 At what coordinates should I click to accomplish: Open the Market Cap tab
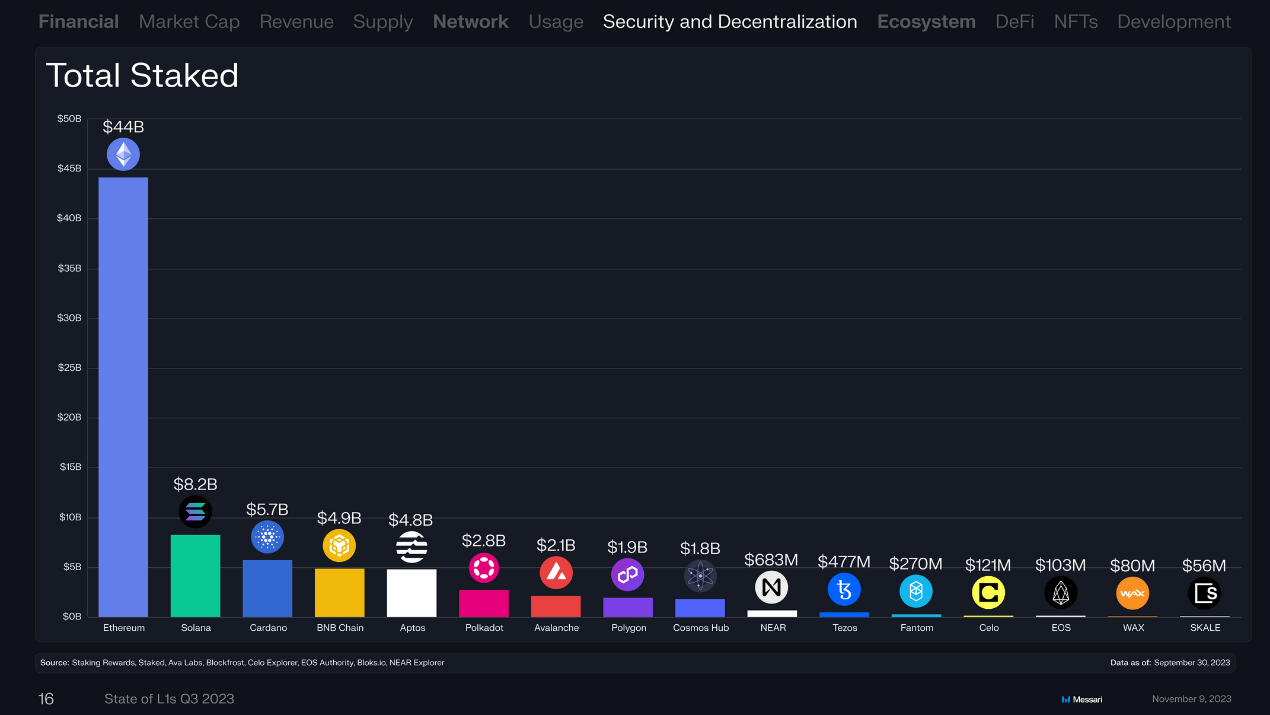tap(189, 21)
